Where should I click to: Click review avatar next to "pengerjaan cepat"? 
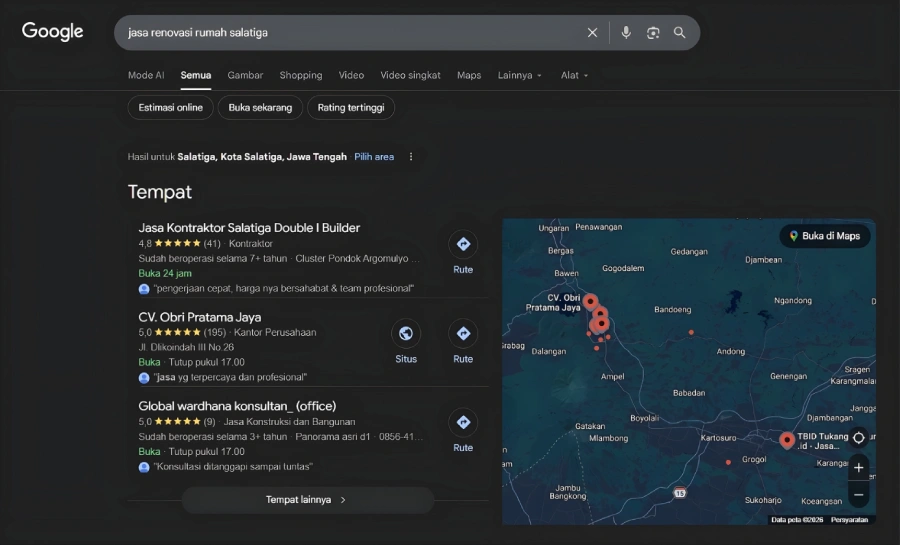(x=144, y=289)
